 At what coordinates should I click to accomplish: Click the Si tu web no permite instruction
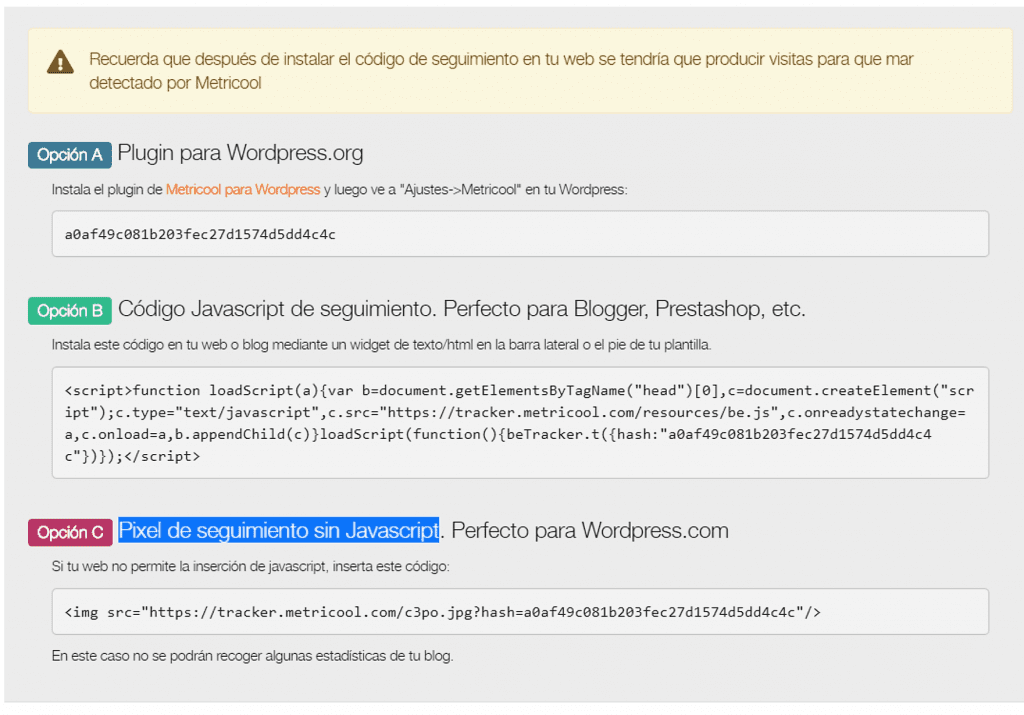pos(250,567)
